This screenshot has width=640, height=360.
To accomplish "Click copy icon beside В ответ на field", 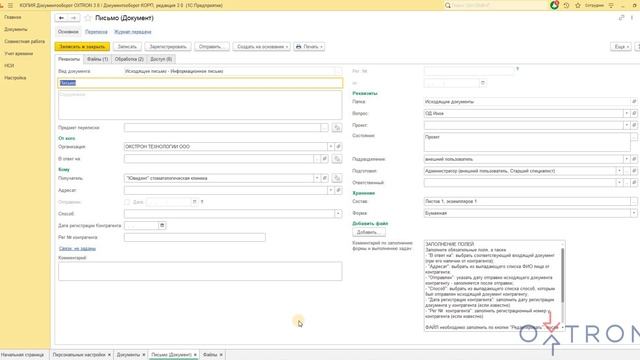I will (x=337, y=159).
